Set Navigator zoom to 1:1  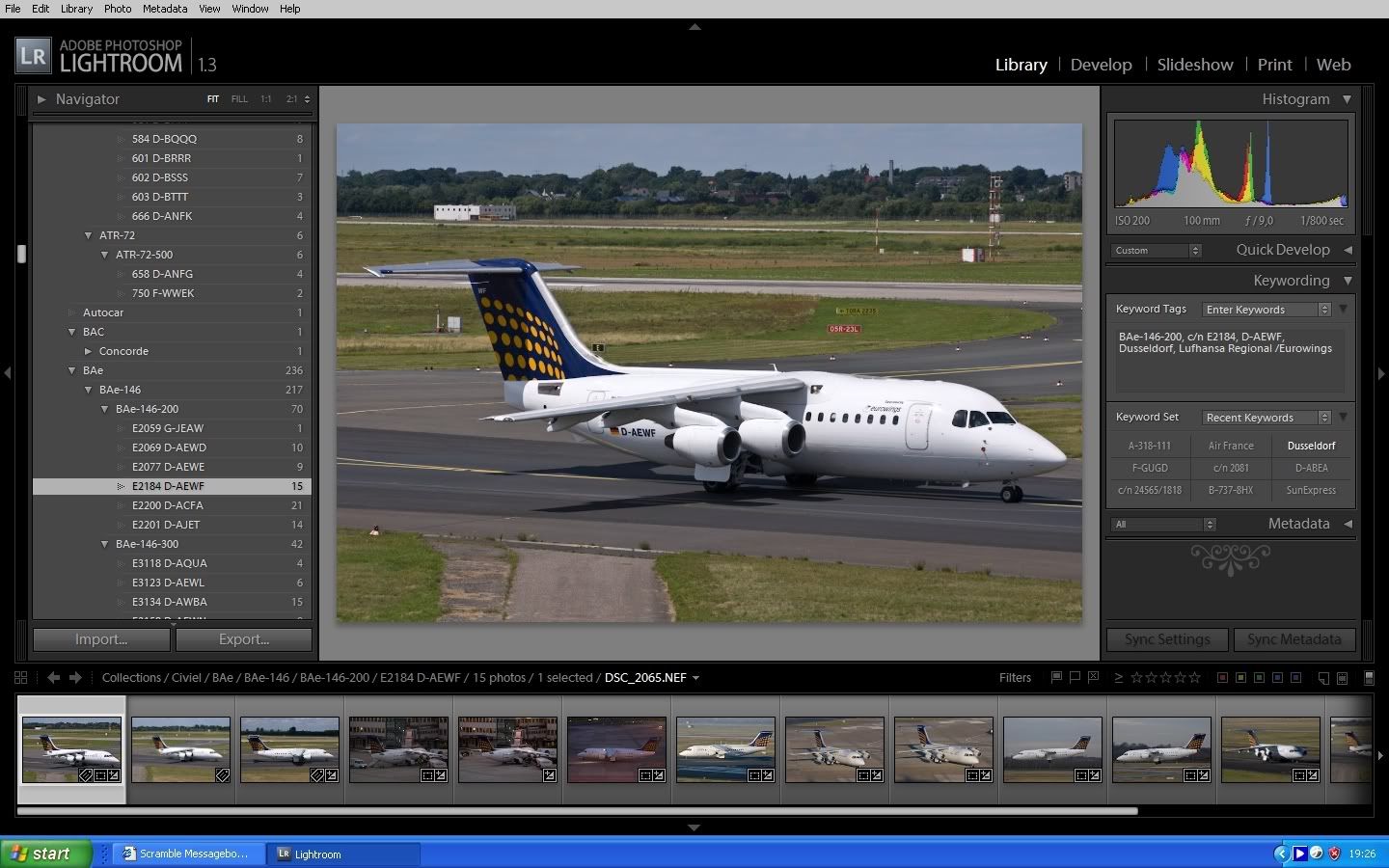tap(265, 99)
